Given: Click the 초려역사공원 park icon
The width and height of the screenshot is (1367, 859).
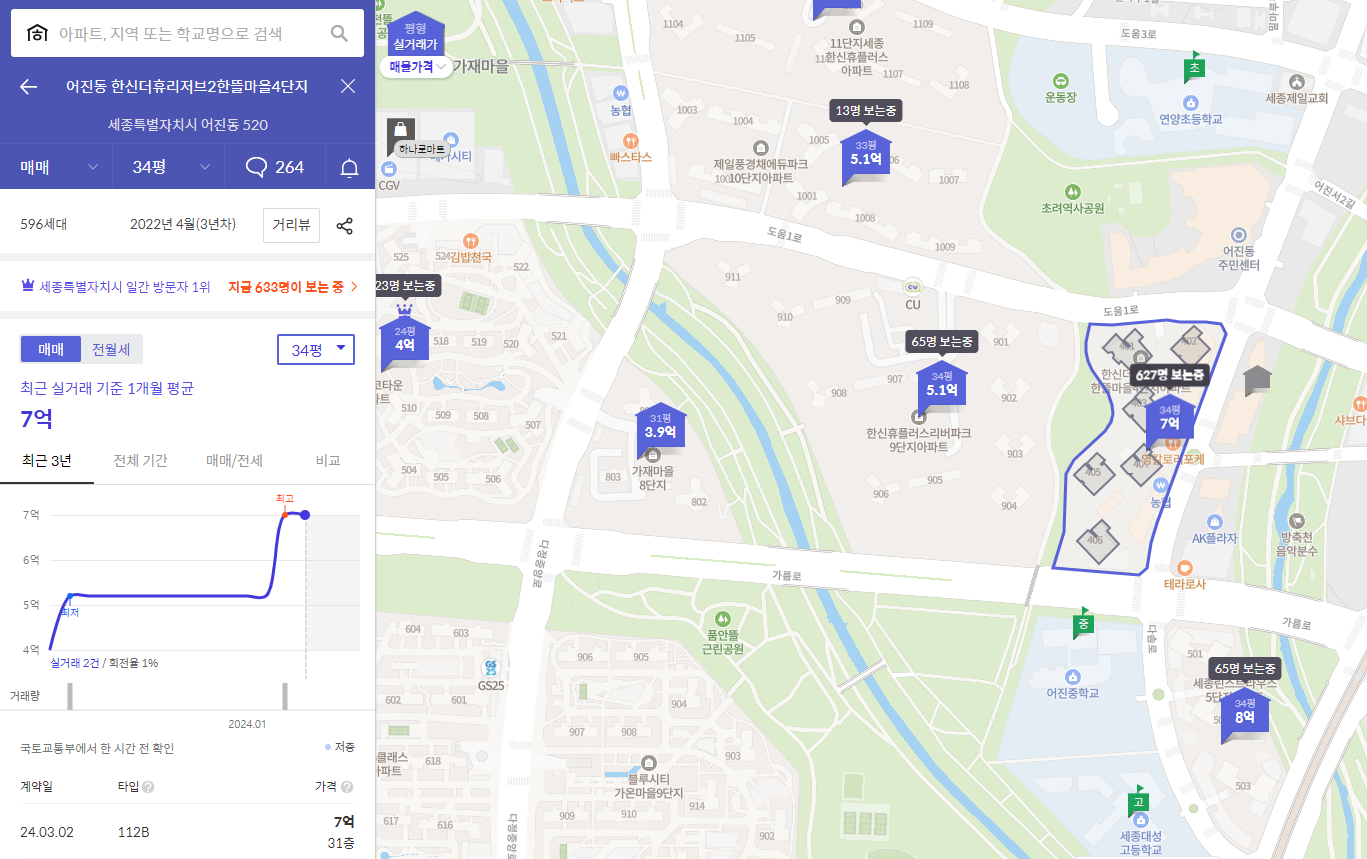Looking at the screenshot, I should coord(1072,190).
